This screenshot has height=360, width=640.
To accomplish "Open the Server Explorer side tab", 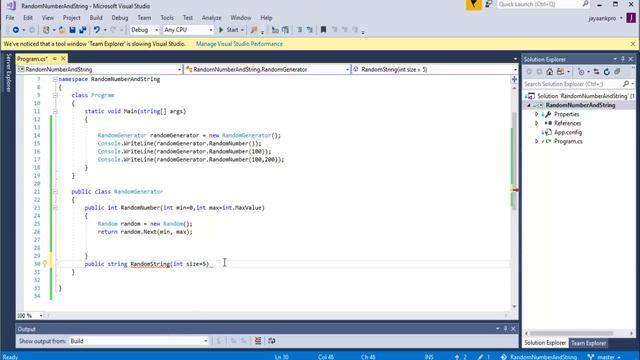I will (8, 72).
